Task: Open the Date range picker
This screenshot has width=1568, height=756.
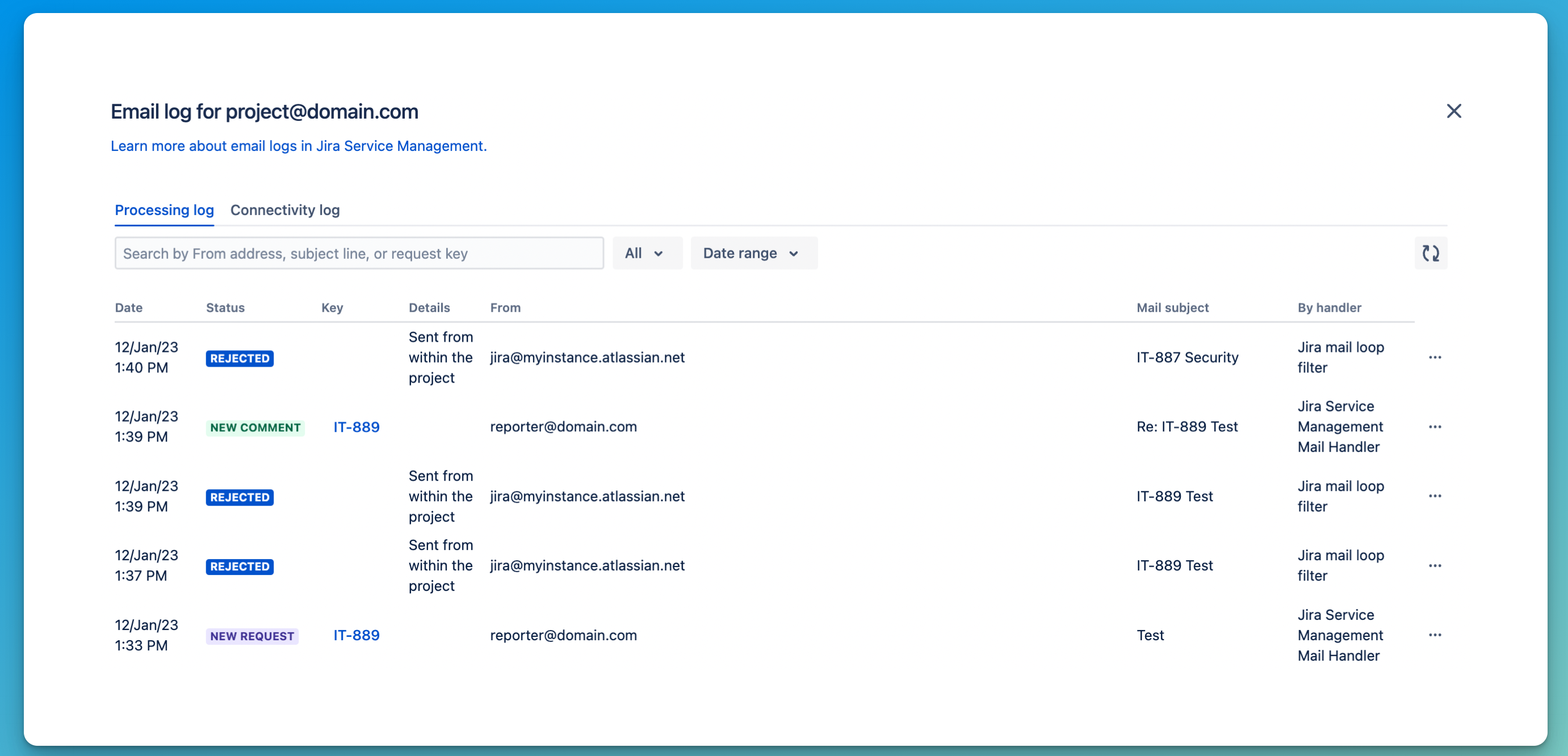Action: (x=753, y=253)
